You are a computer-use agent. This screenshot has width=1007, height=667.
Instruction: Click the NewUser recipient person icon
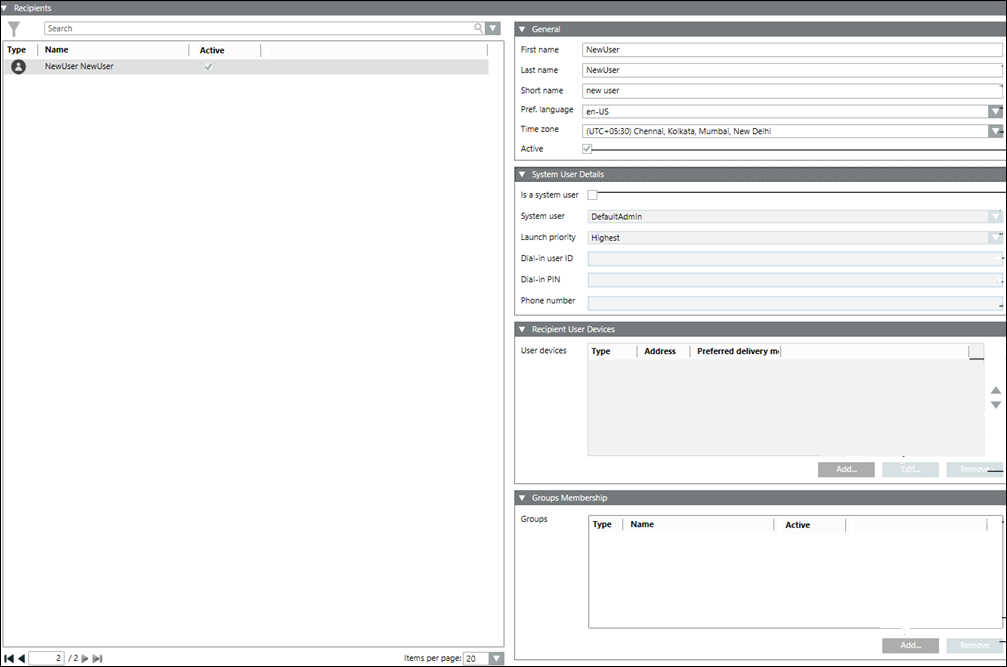(x=18, y=67)
